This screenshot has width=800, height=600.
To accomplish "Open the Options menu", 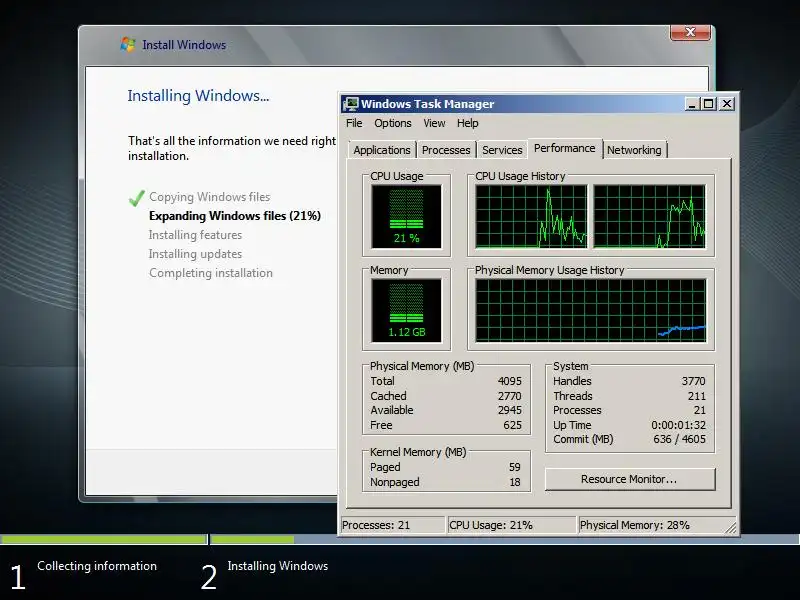I will click(392, 123).
